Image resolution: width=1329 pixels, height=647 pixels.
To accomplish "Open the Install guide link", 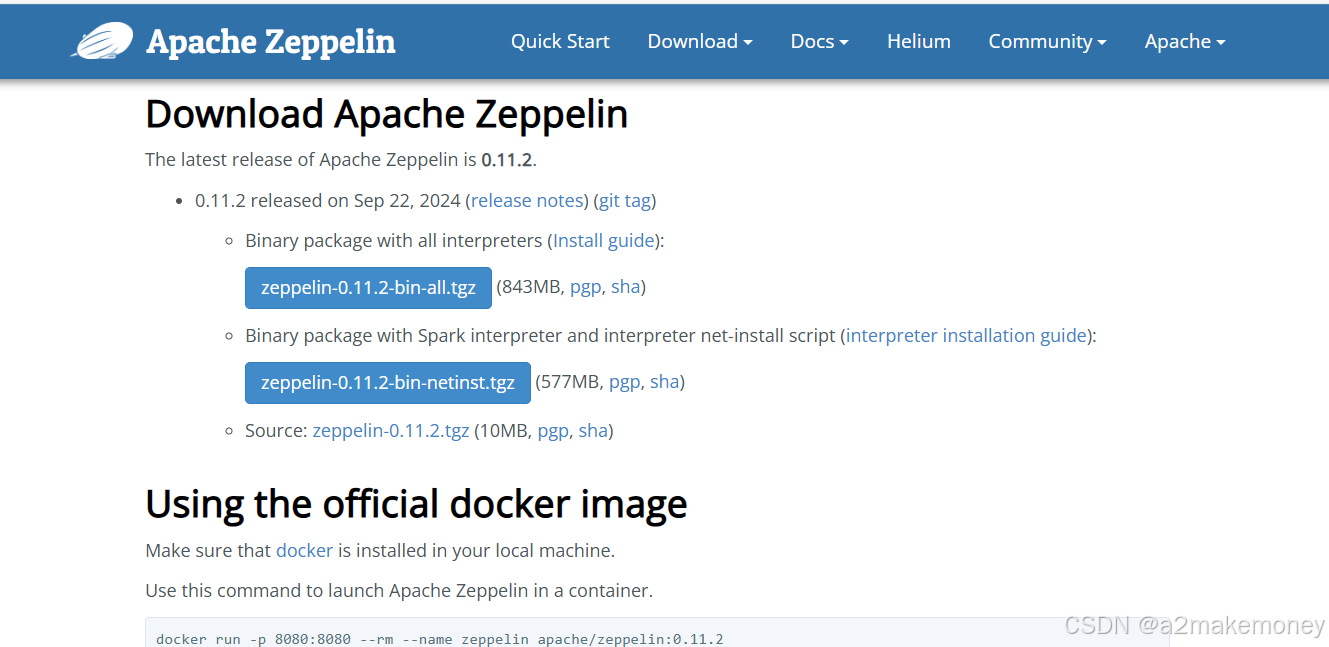I will point(603,240).
